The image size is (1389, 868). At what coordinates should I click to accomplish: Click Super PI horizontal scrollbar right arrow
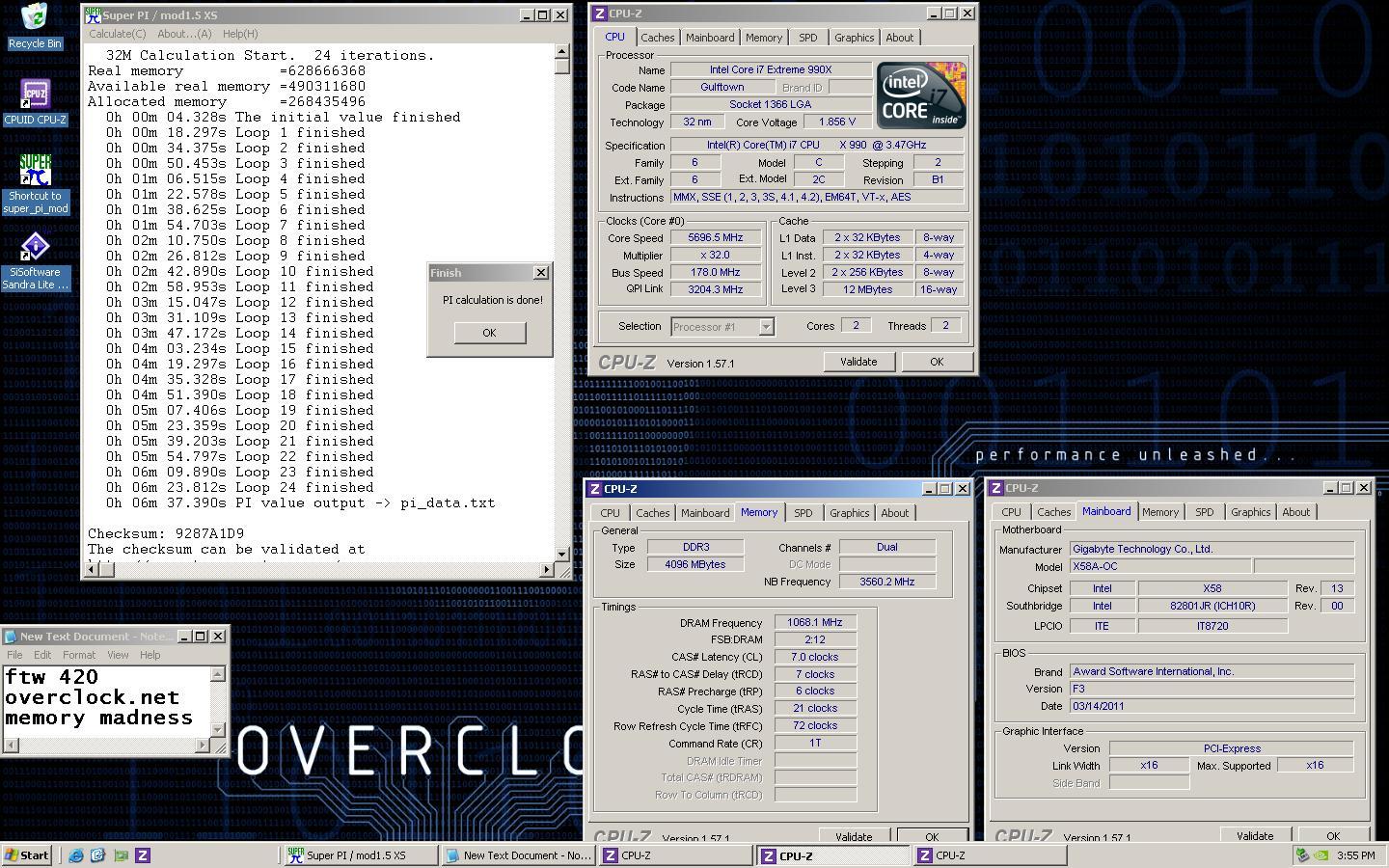(547, 570)
